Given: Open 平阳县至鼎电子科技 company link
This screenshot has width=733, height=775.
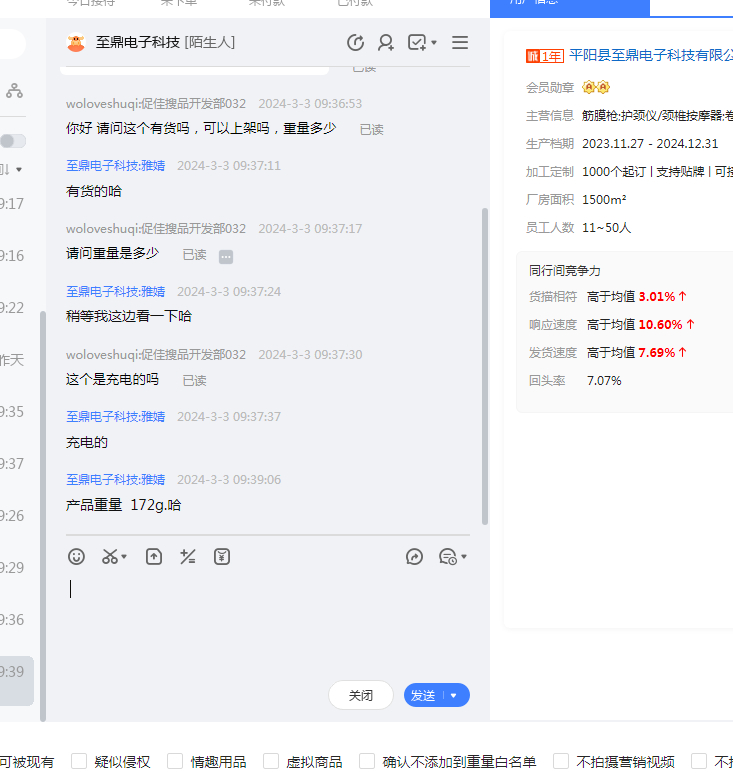Looking at the screenshot, I should (650, 55).
